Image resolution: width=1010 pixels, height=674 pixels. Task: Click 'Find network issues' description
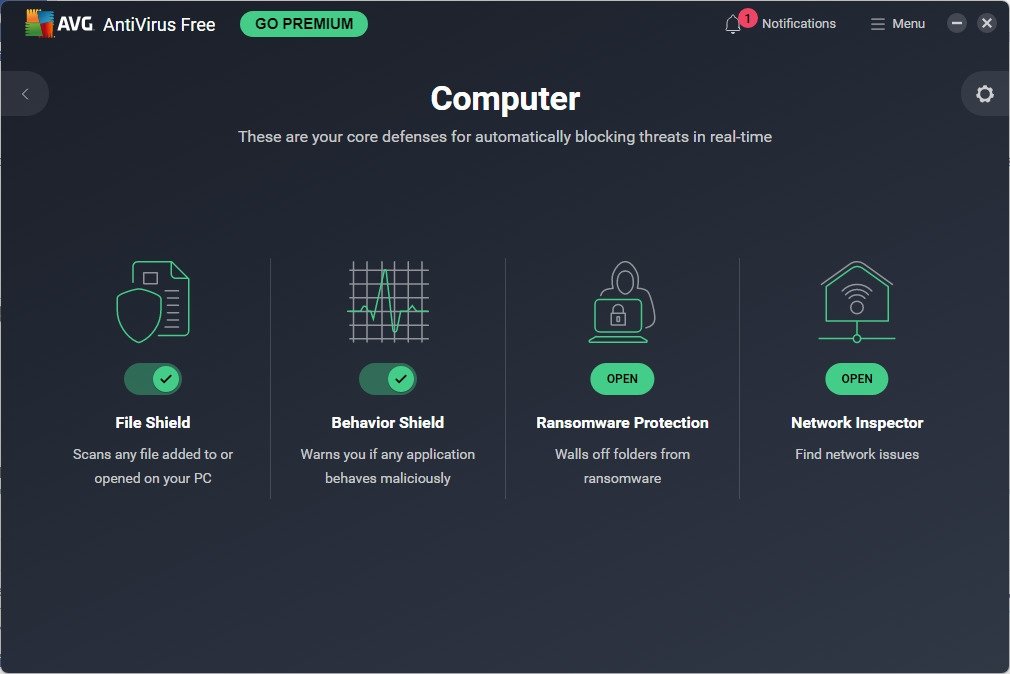[857, 454]
